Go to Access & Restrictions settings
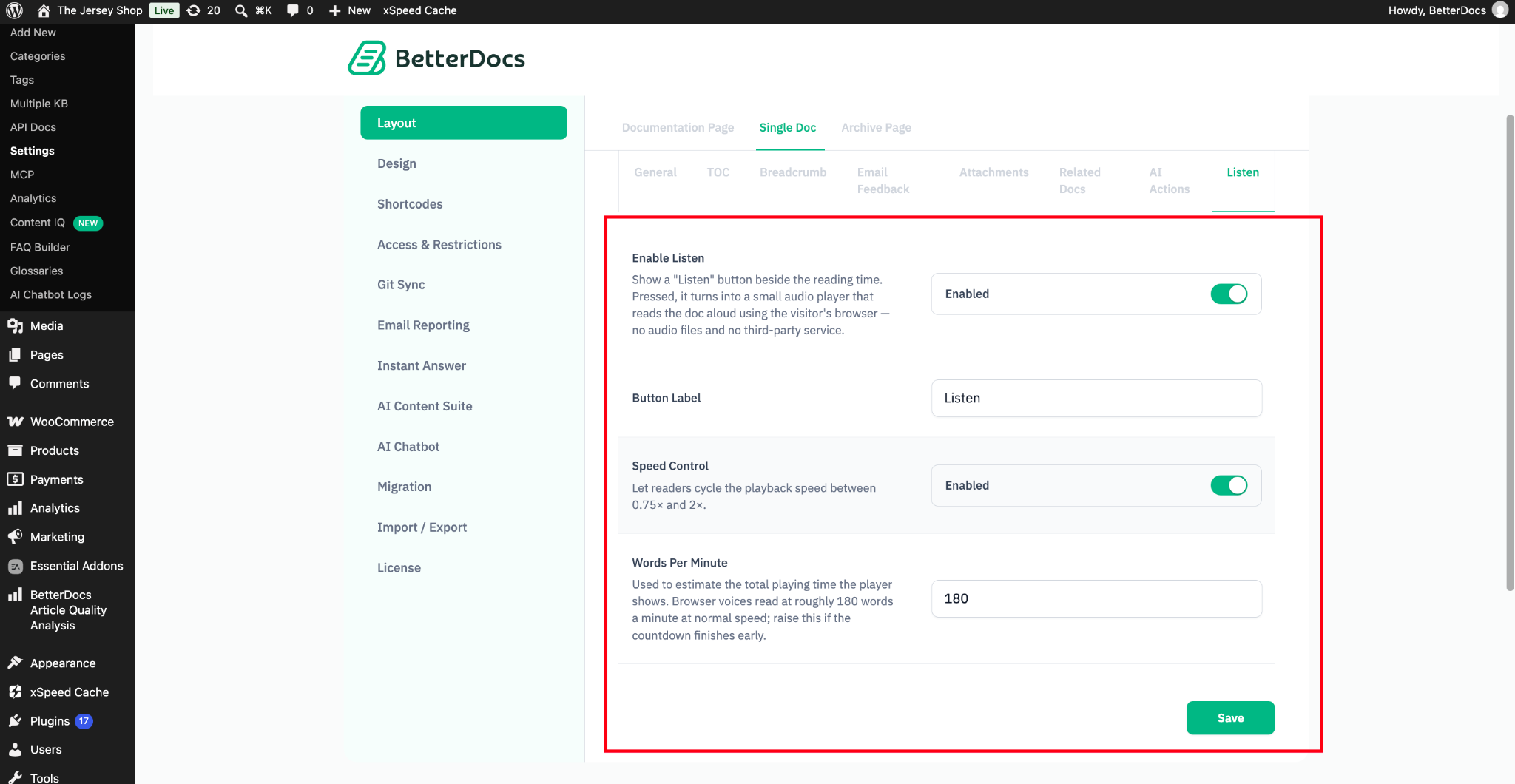 point(439,245)
